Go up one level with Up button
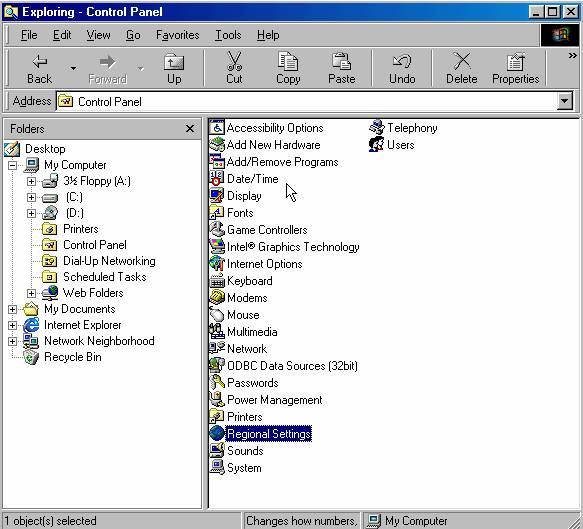Screen dimensions: 583x529 point(174,68)
